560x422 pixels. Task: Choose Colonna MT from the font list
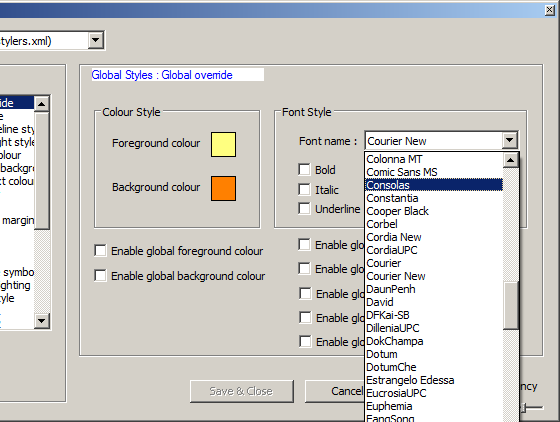tap(434, 159)
